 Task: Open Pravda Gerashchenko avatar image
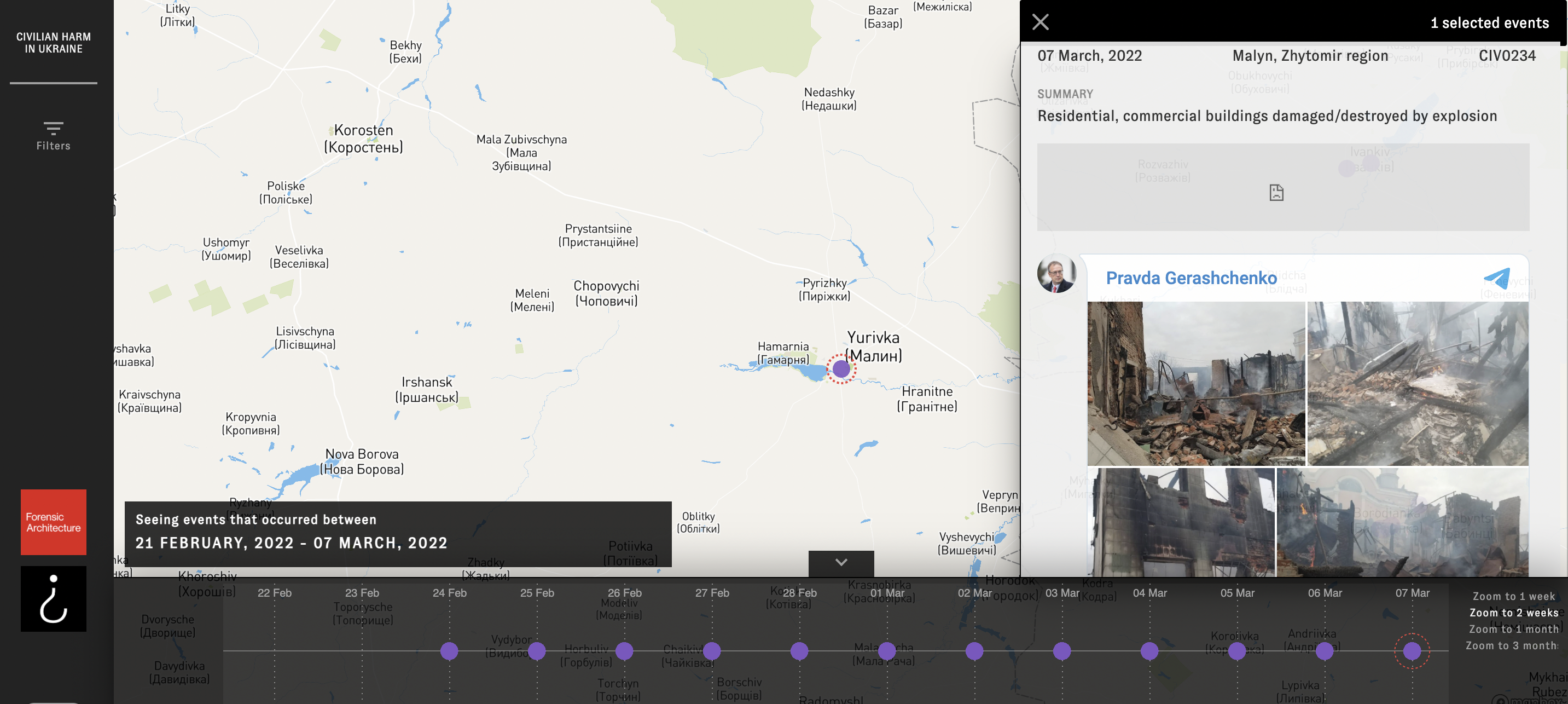[1056, 273]
